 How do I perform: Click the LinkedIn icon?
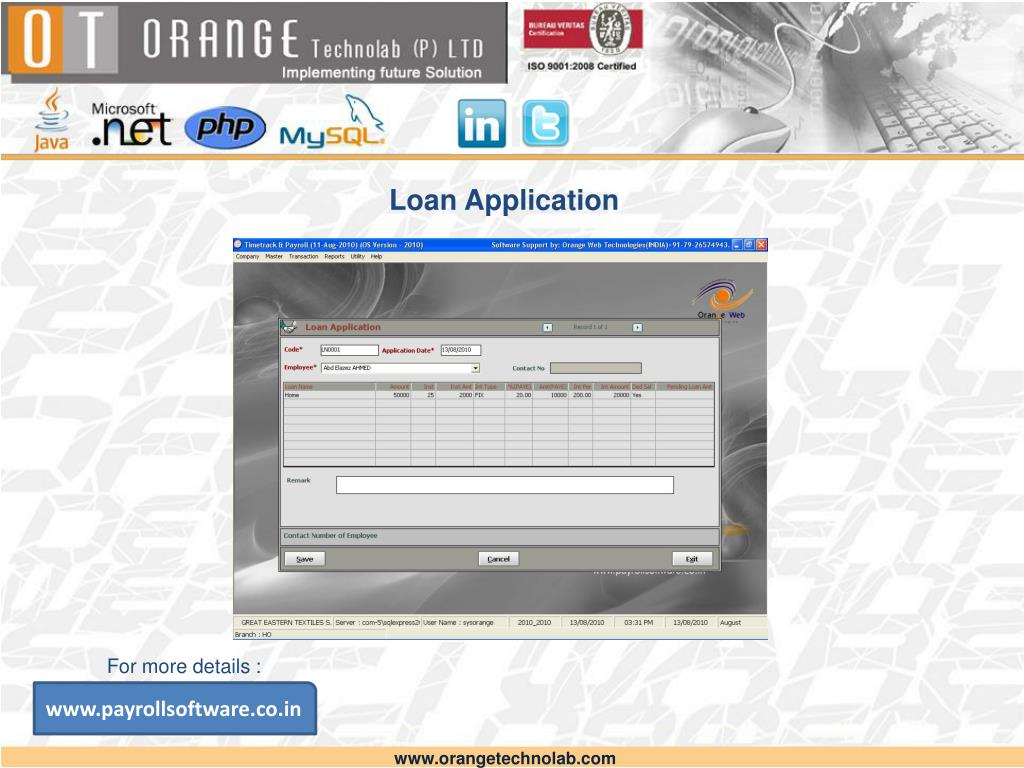[482, 123]
